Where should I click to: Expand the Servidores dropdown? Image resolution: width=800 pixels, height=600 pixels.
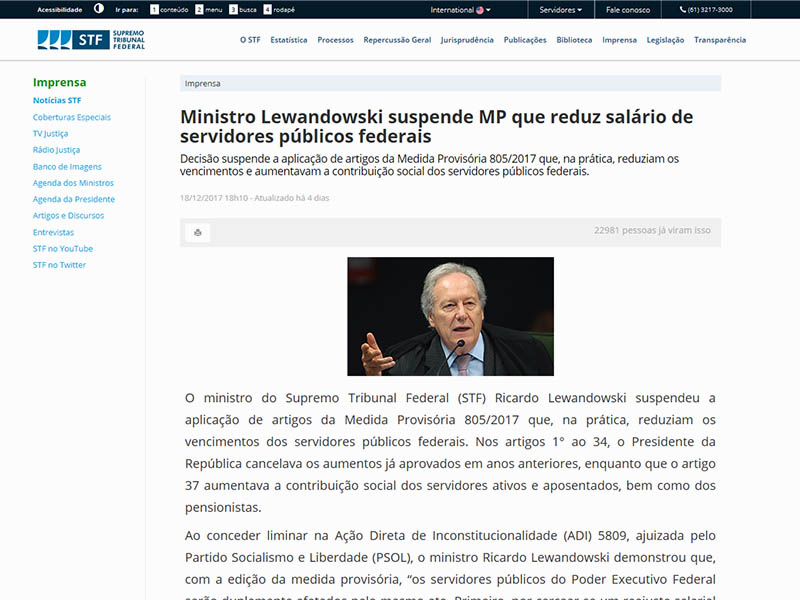(x=560, y=10)
